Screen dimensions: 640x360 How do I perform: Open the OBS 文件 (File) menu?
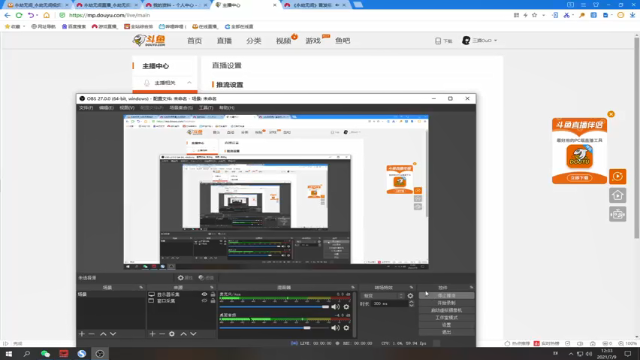(86, 108)
